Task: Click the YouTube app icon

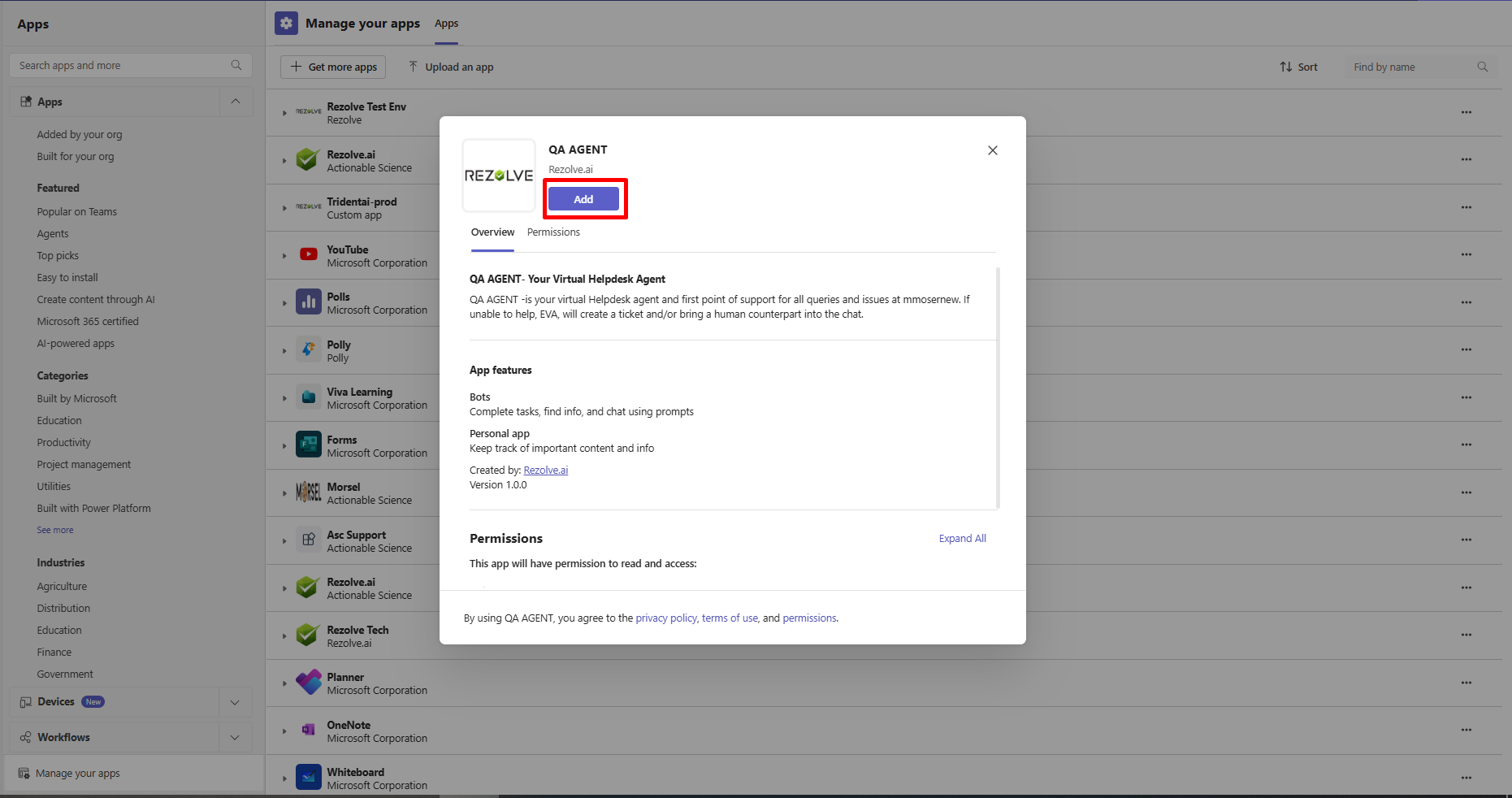Action: point(309,254)
